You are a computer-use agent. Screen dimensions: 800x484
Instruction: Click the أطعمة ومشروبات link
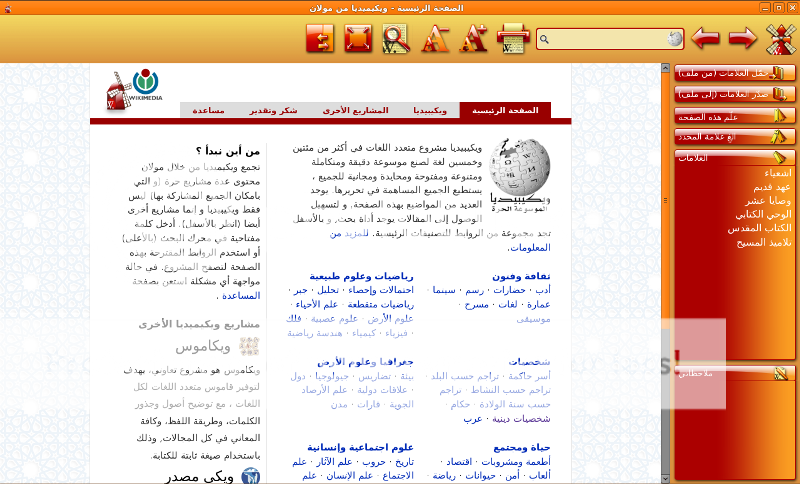(516, 462)
